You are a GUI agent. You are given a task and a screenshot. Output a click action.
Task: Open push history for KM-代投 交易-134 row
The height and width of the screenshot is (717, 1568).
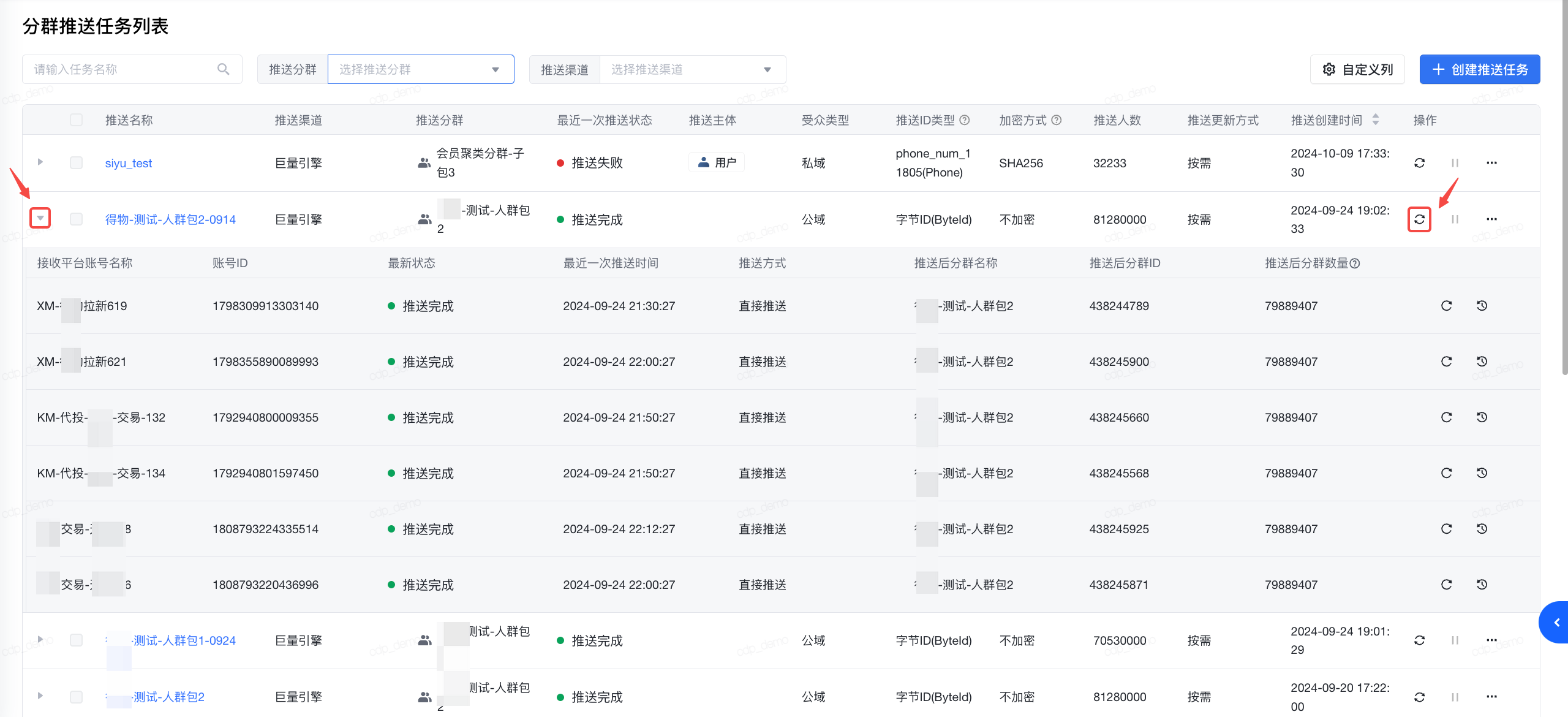point(1482,473)
